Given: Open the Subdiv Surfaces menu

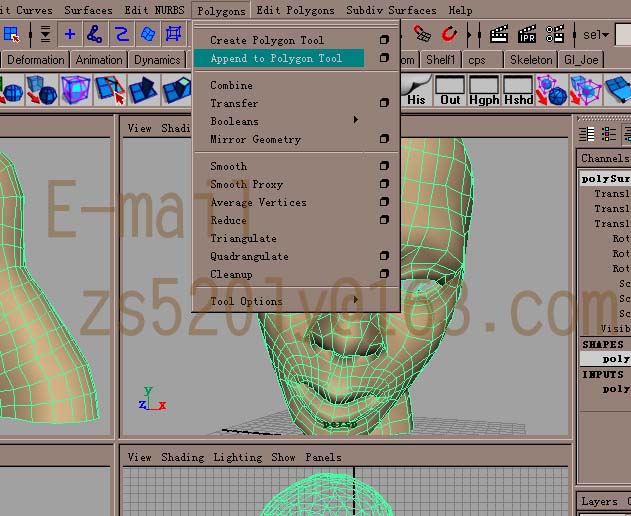Looking at the screenshot, I should [x=391, y=10].
